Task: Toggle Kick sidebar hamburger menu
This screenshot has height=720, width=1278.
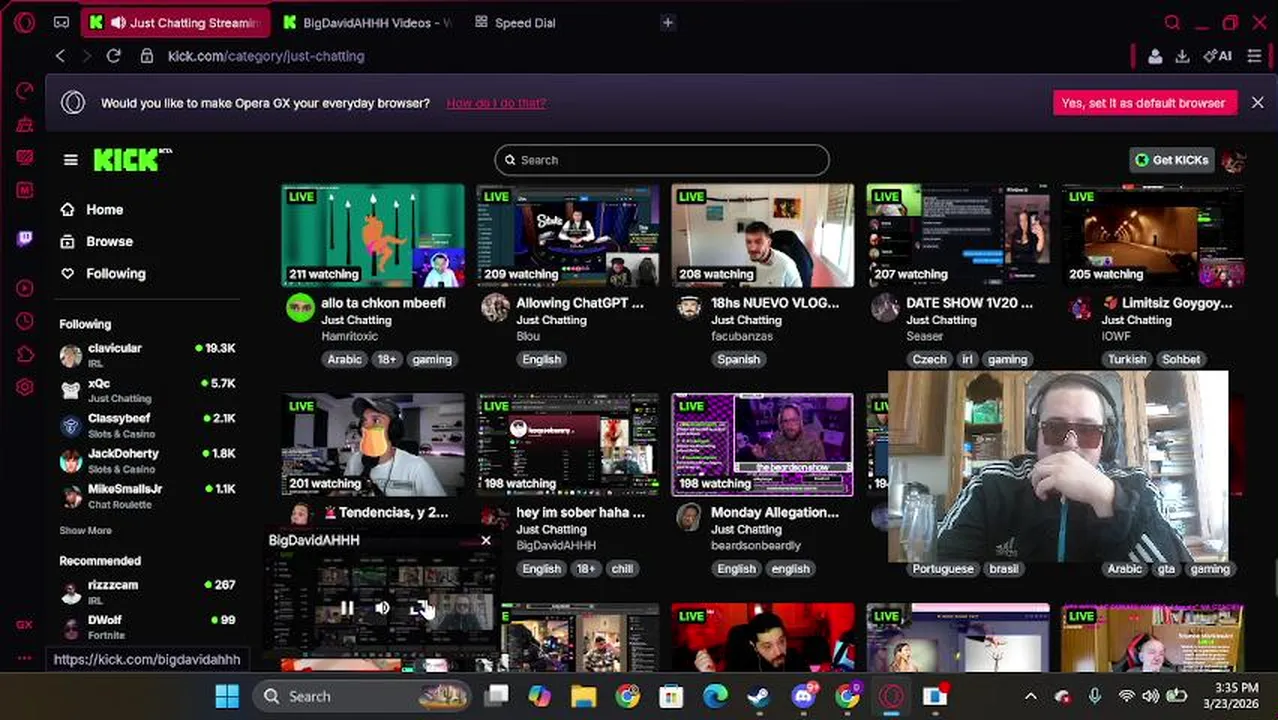Action: 70,160
